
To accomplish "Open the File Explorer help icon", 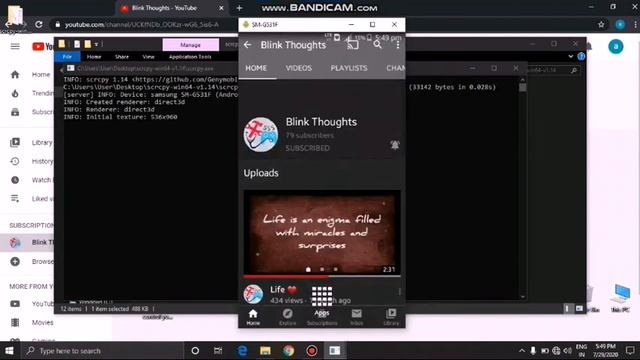I will 581,56.
